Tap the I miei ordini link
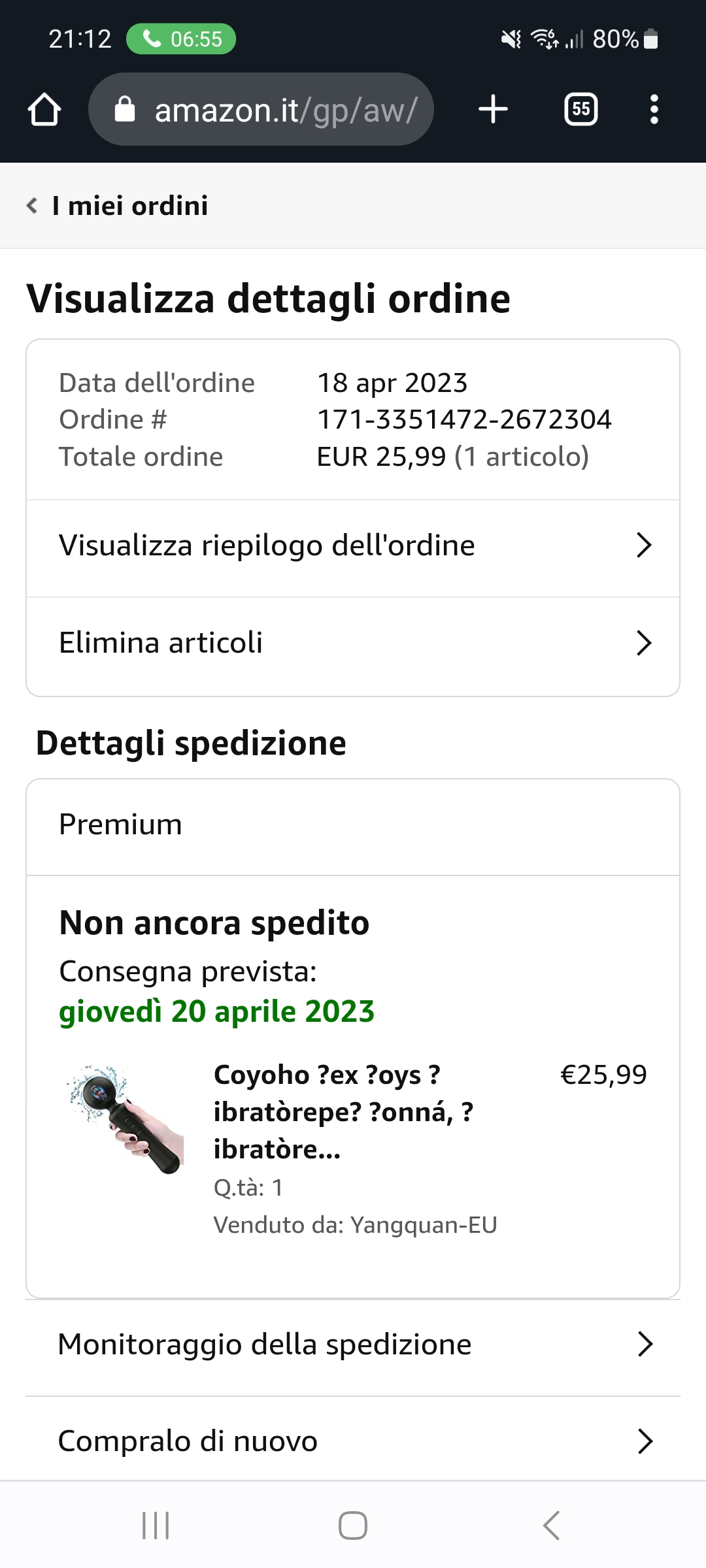Viewport: 706px width, 1568px height. 130,206
